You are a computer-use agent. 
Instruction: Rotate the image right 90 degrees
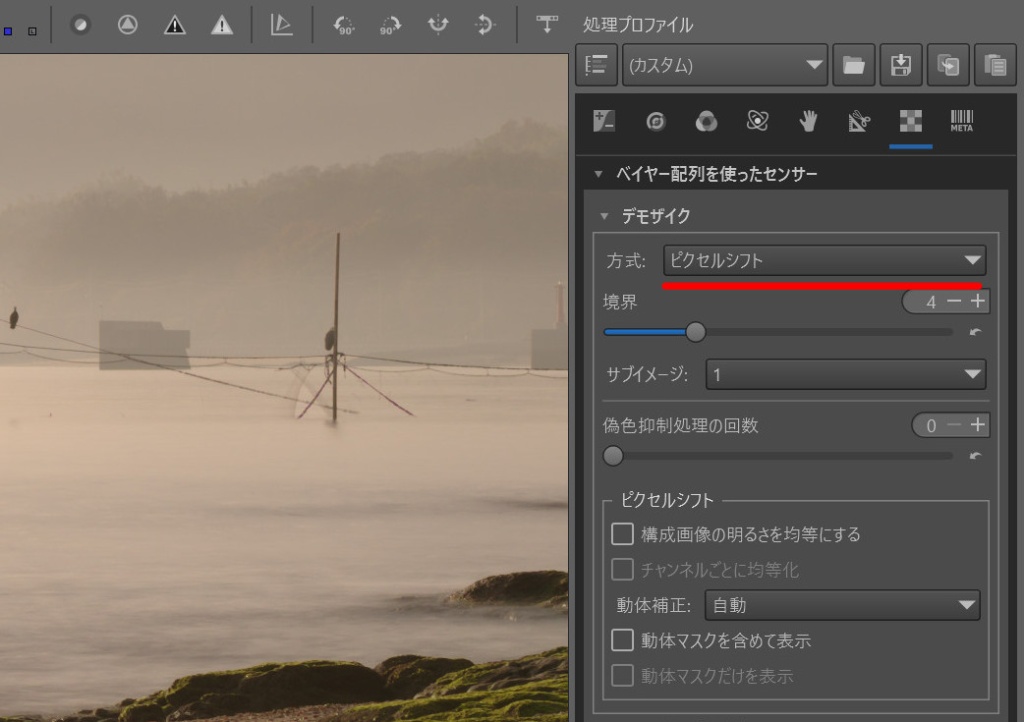click(x=390, y=25)
